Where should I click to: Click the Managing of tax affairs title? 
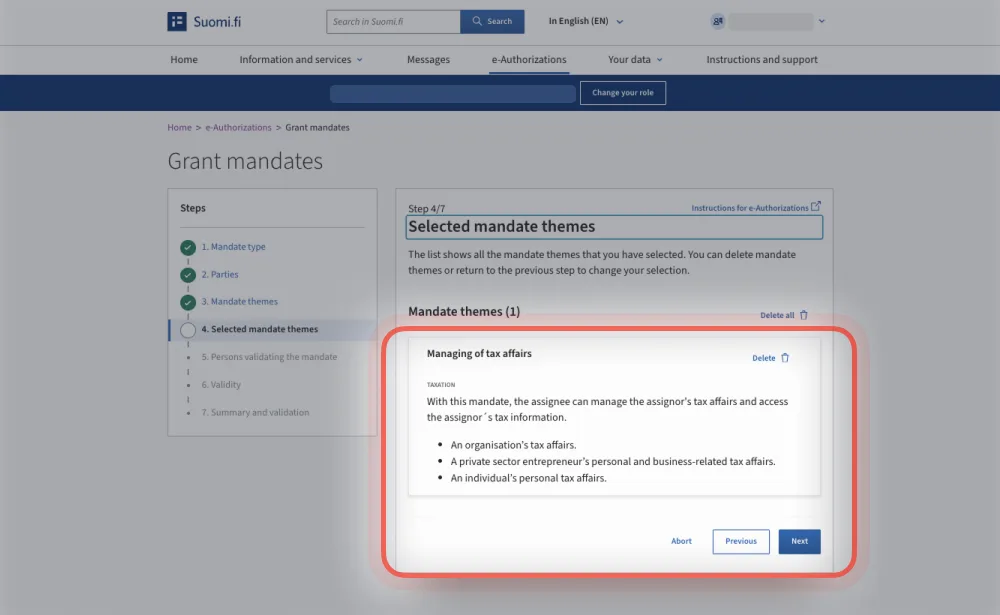point(479,353)
